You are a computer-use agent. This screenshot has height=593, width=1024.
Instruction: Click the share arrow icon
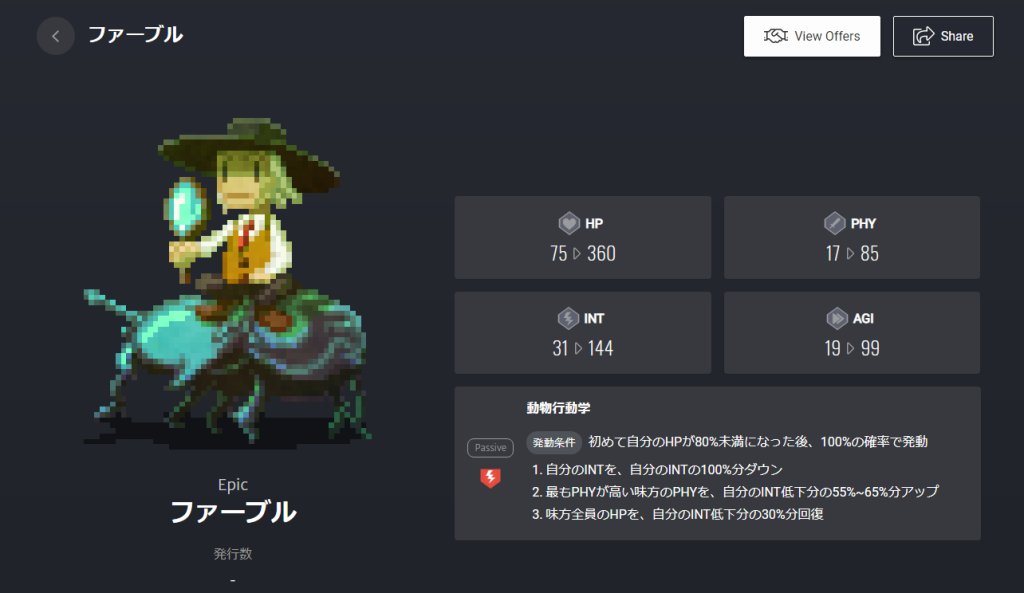(x=923, y=36)
